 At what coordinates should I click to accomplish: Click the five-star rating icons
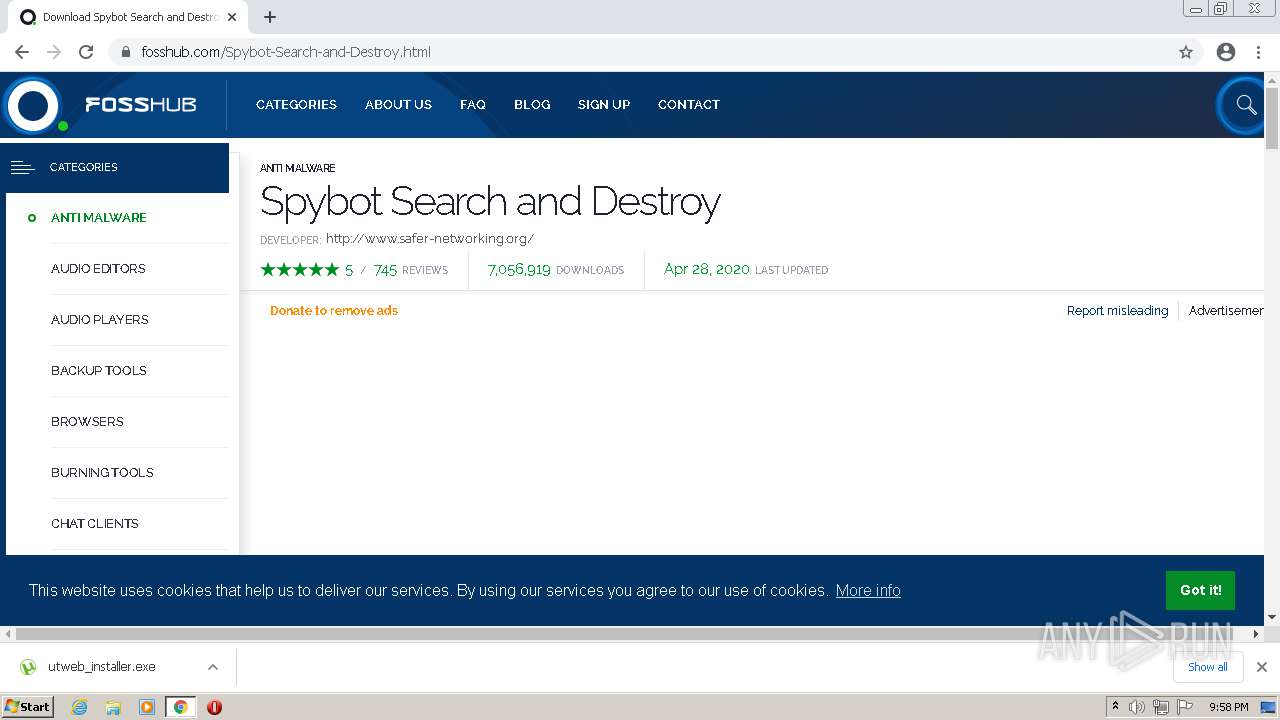tap(300, 269)
